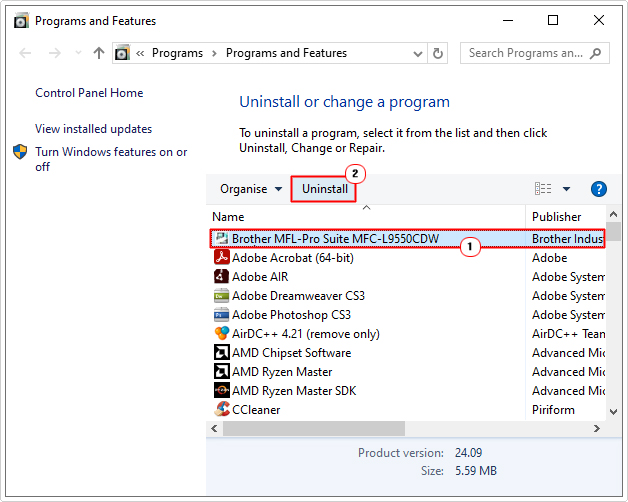Click the vertical scrollbar down arrow
This screenshot has width=628, height=502.
pos(613,411)
